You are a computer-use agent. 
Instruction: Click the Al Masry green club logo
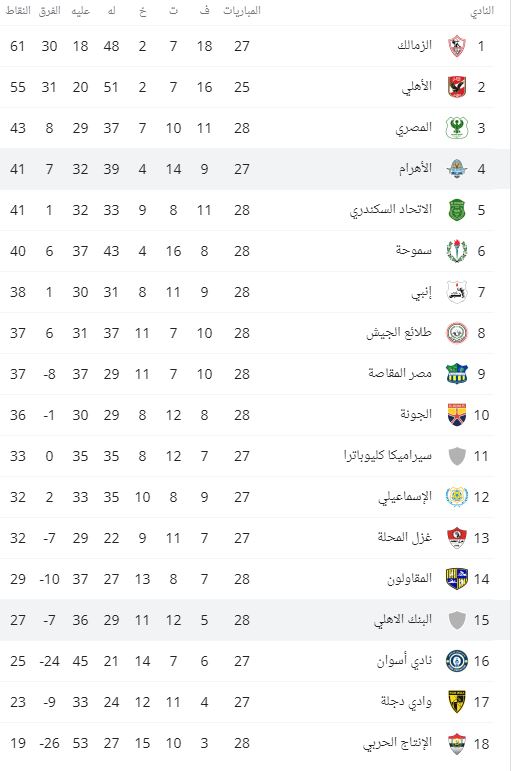click(x=457, y=128)
